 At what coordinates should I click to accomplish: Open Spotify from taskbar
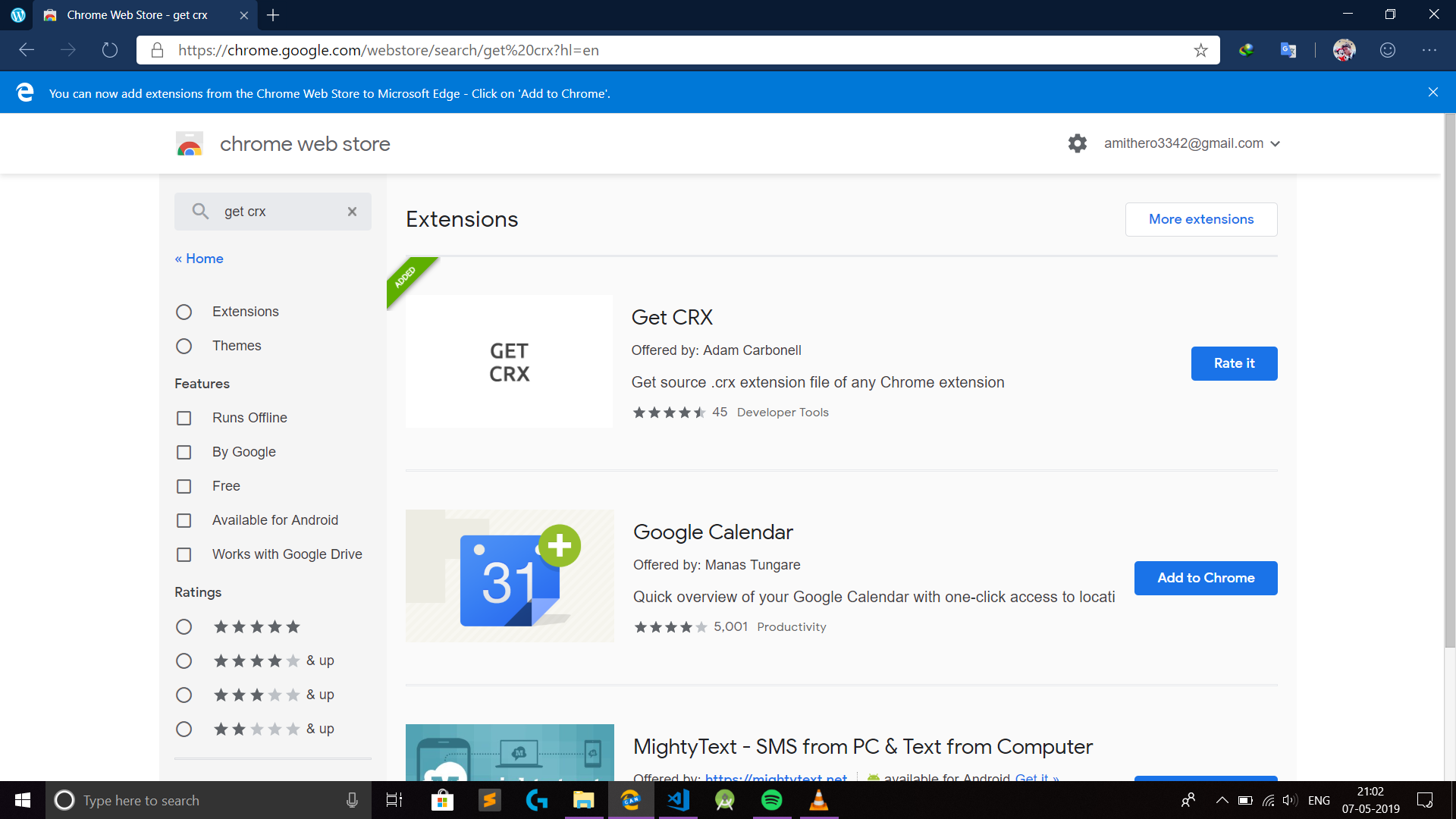(x=772, y=800)
